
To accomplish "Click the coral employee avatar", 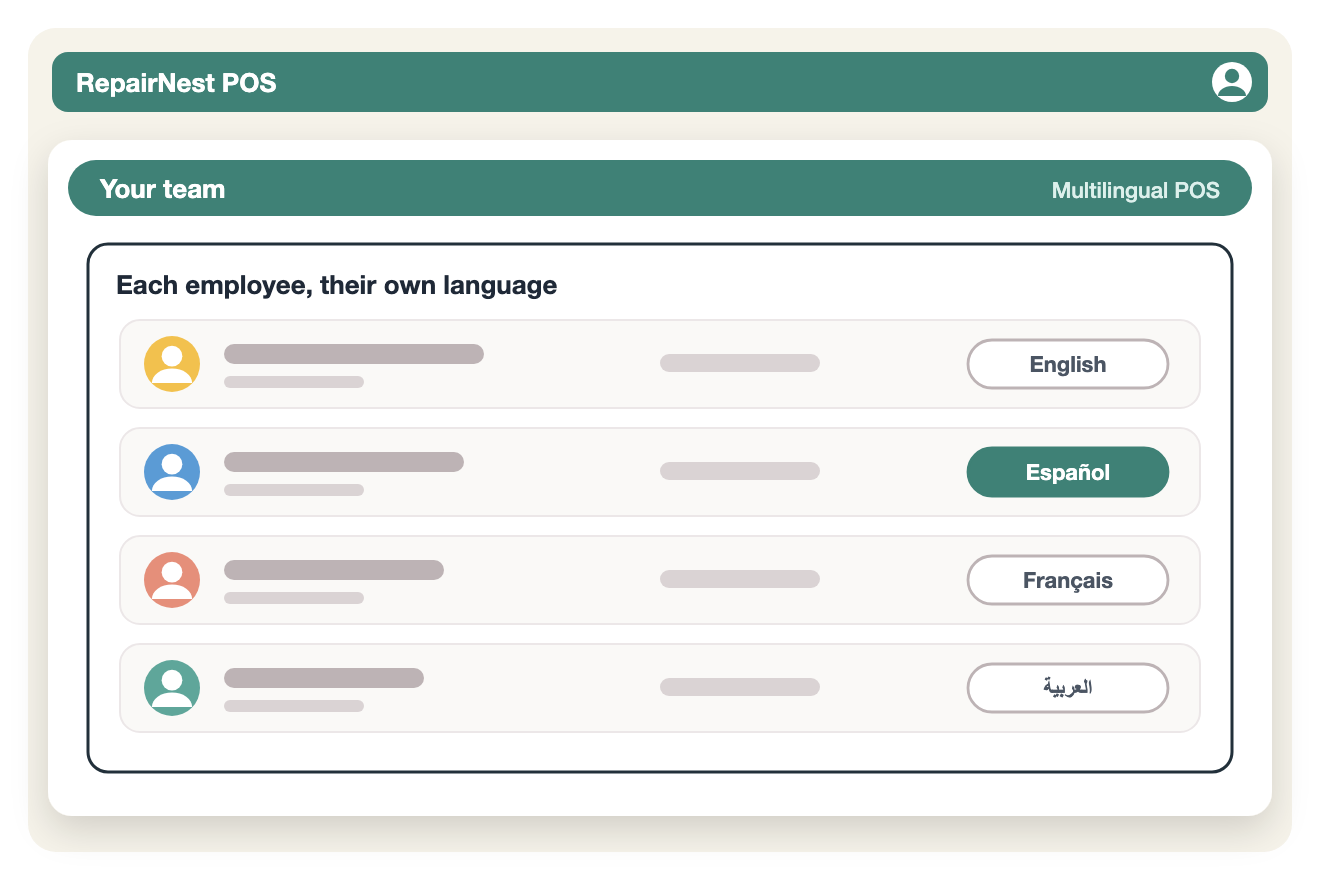I will click(172, 580).
